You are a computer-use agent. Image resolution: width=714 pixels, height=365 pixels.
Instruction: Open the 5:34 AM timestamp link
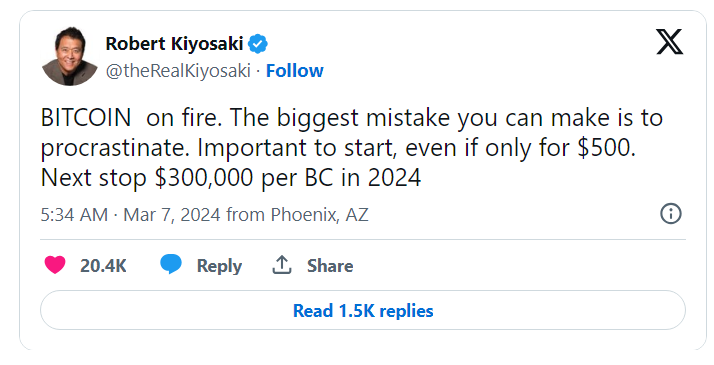(74, 214)
